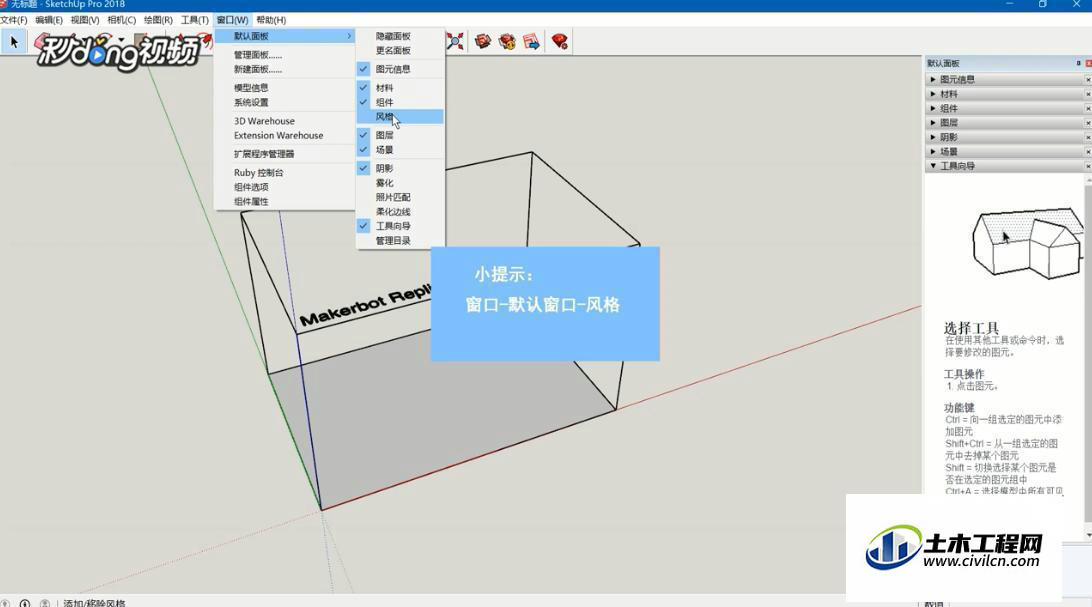1092x607 pixels.
Task: Open the 帮助(H) menu
Action: [x=271, y=20]
